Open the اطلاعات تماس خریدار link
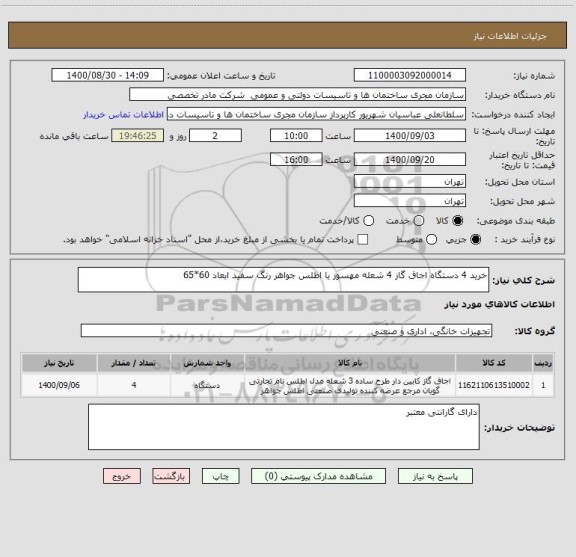The height and width of the screenshot is (557, 576). 123,115
